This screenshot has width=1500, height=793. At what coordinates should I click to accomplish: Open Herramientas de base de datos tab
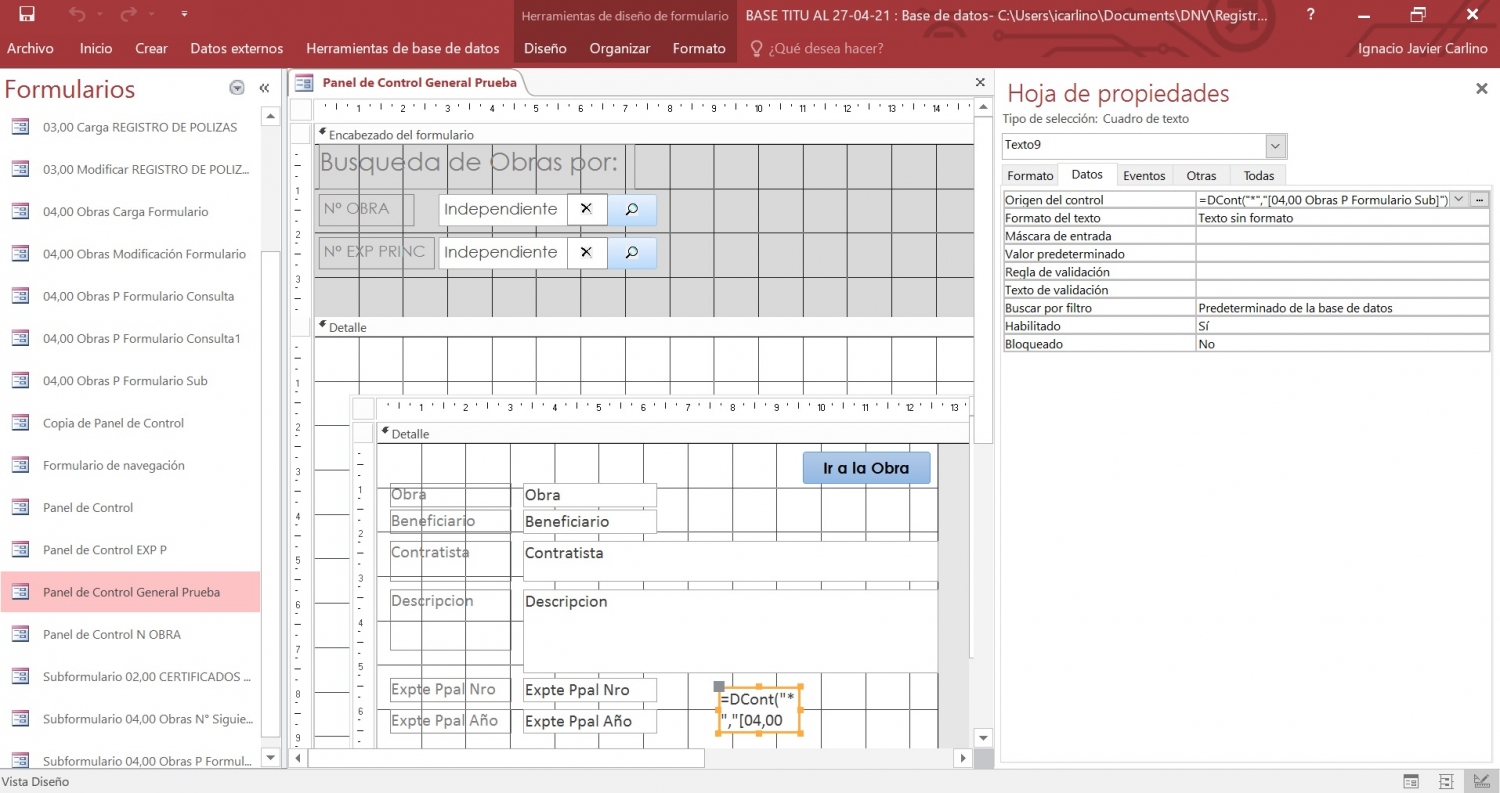pyautogui.click(x=403, y=48)
